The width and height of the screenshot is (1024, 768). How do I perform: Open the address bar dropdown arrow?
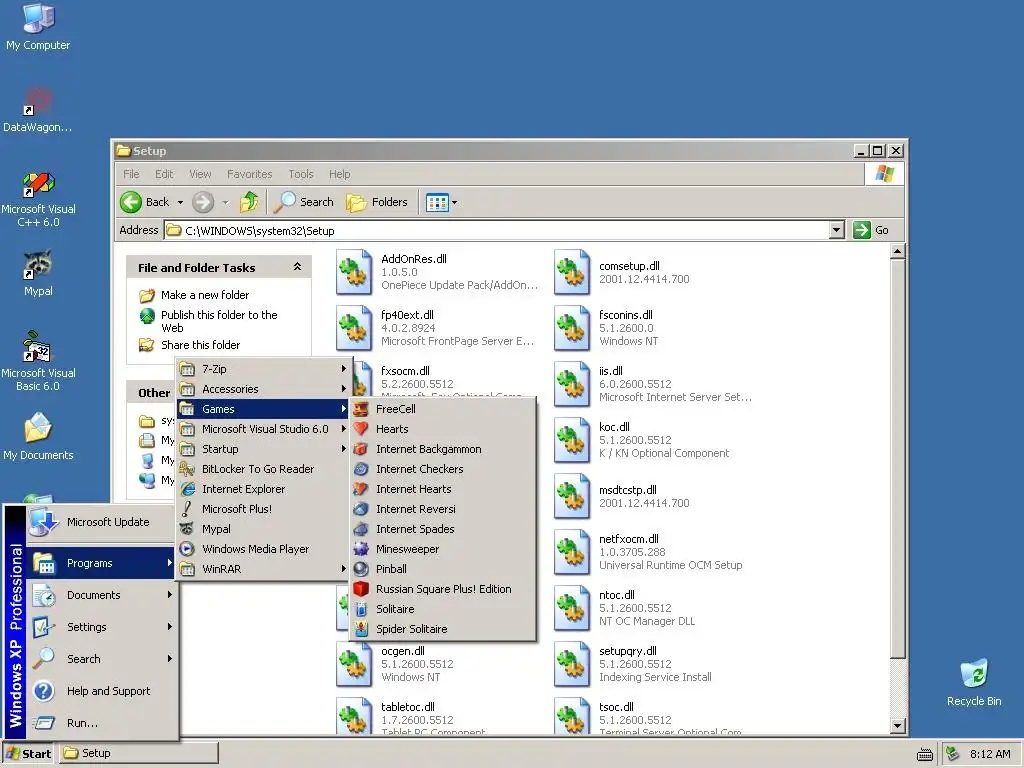pos(837,230)
